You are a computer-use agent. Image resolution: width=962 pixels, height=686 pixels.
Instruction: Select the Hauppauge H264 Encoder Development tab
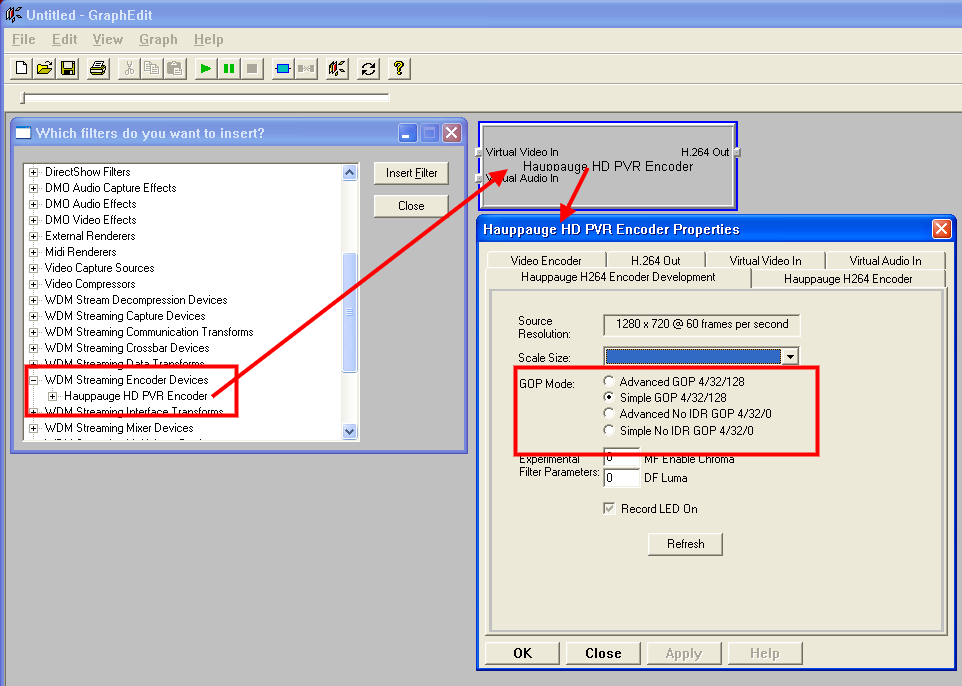coord(618,277)
